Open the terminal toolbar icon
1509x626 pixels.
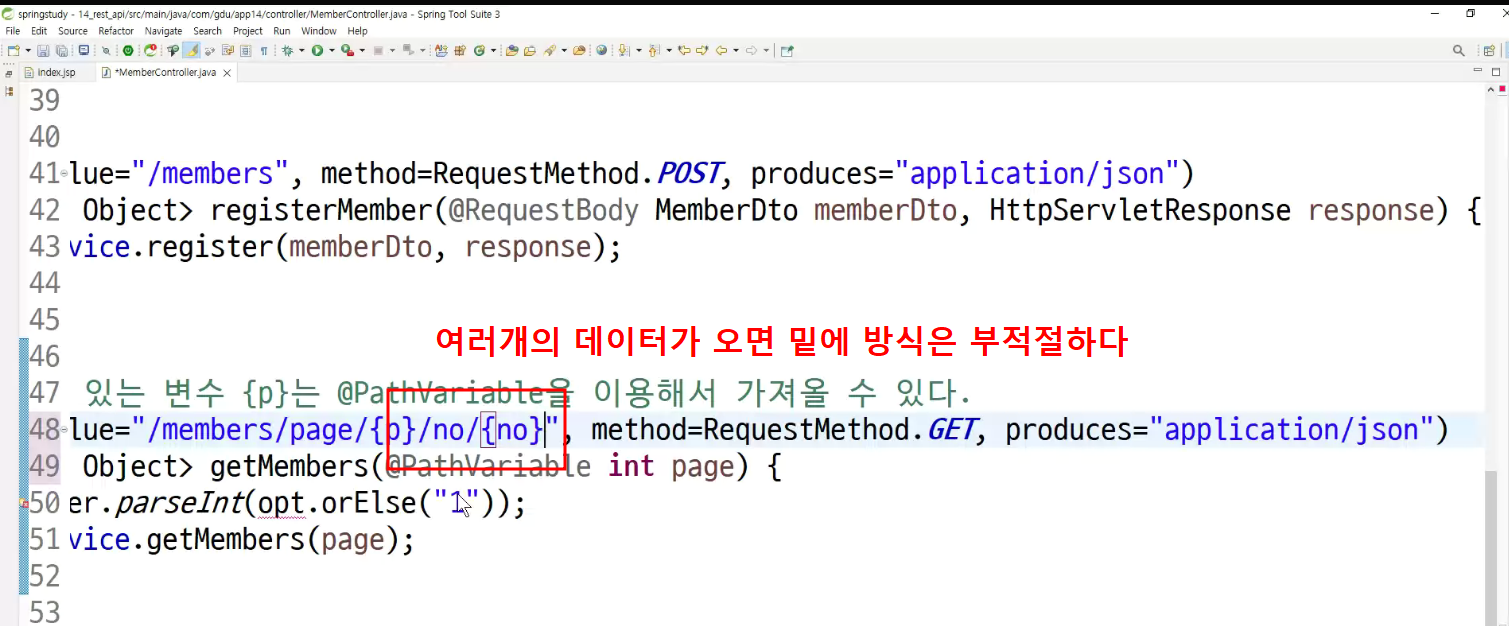(83, 50)
